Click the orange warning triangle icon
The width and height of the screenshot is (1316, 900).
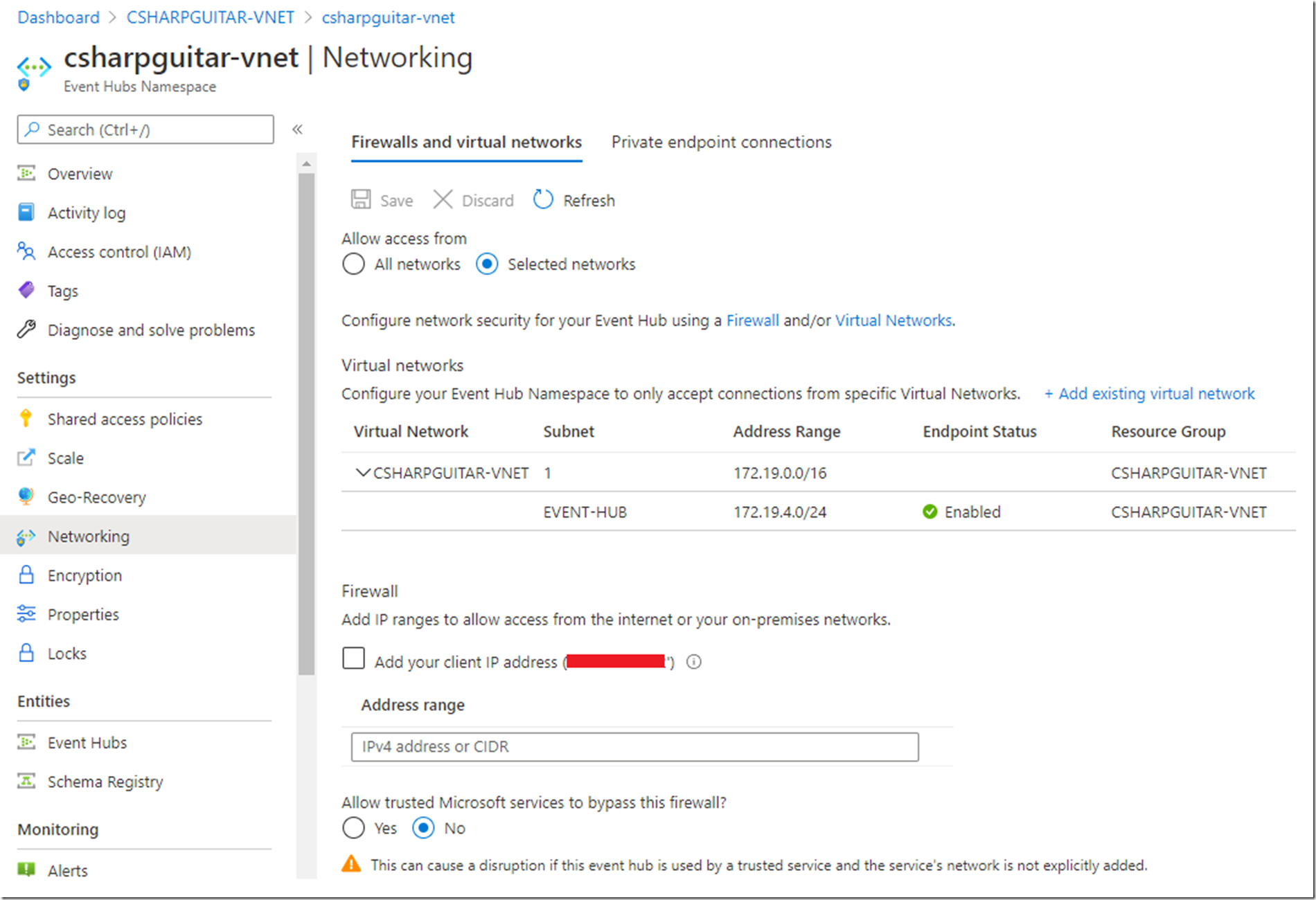[x=352, y=864]
